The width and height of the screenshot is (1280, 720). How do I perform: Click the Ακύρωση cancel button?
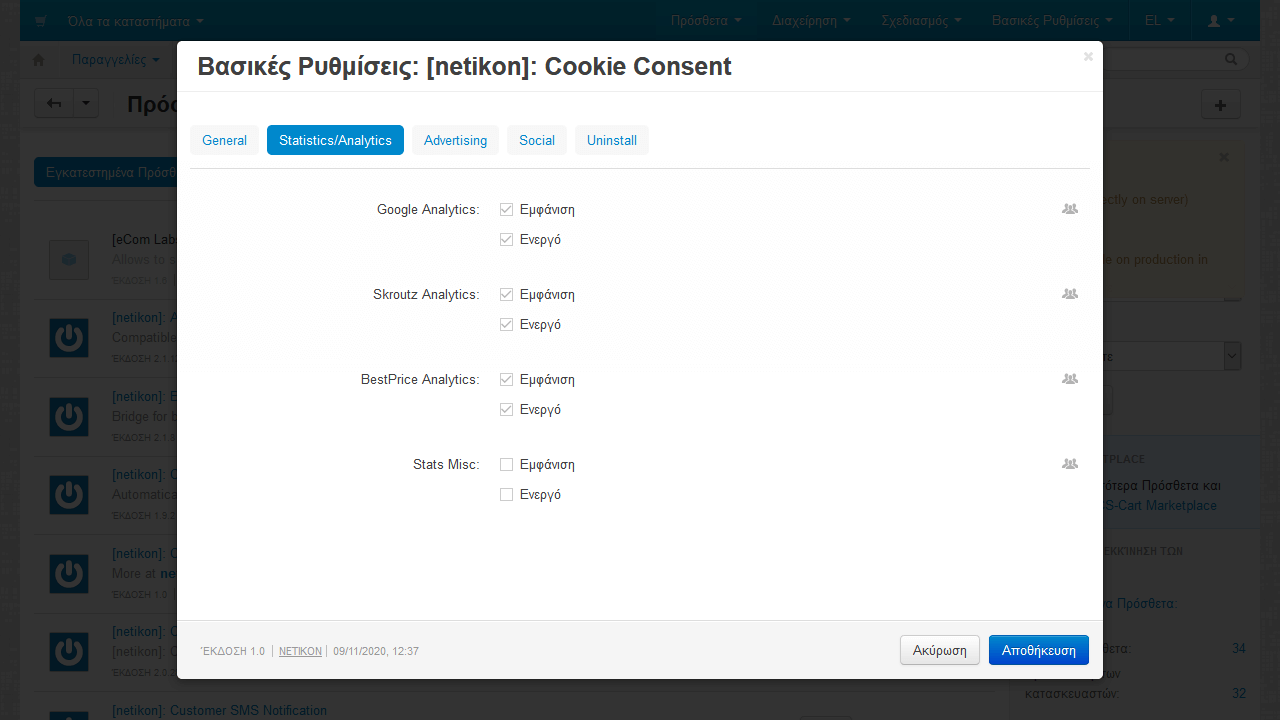[x=940, y=650]
